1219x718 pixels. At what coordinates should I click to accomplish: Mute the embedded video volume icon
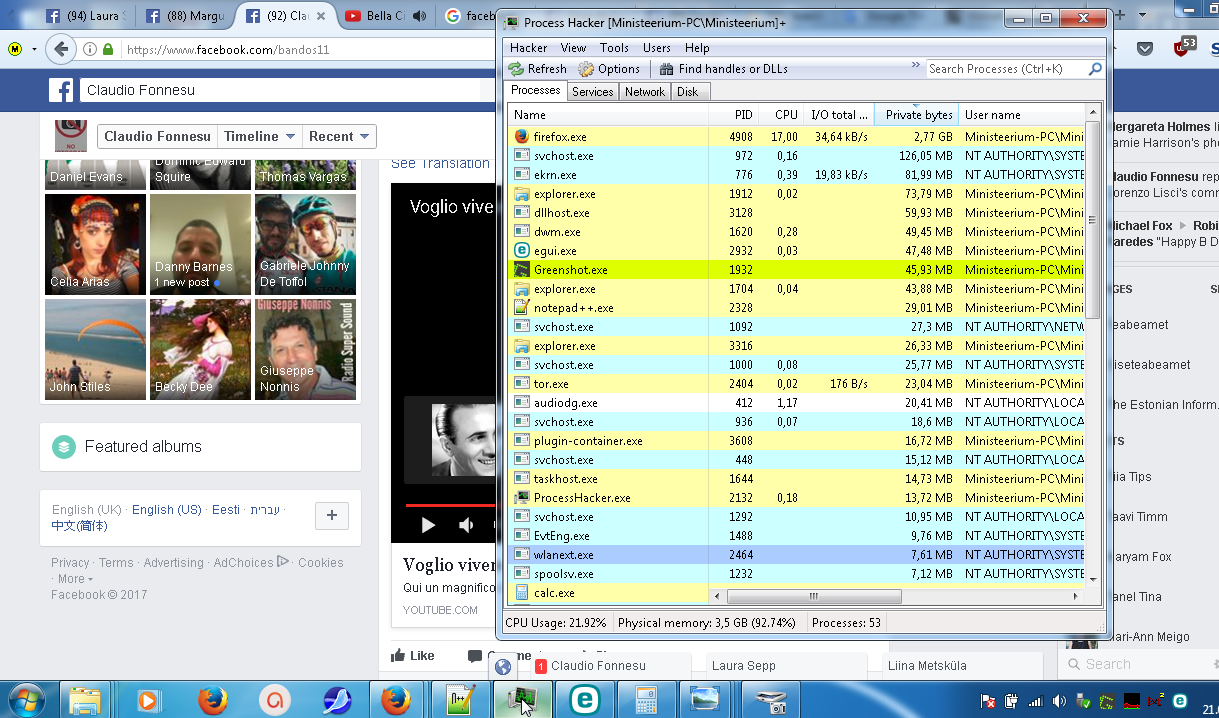466,525
